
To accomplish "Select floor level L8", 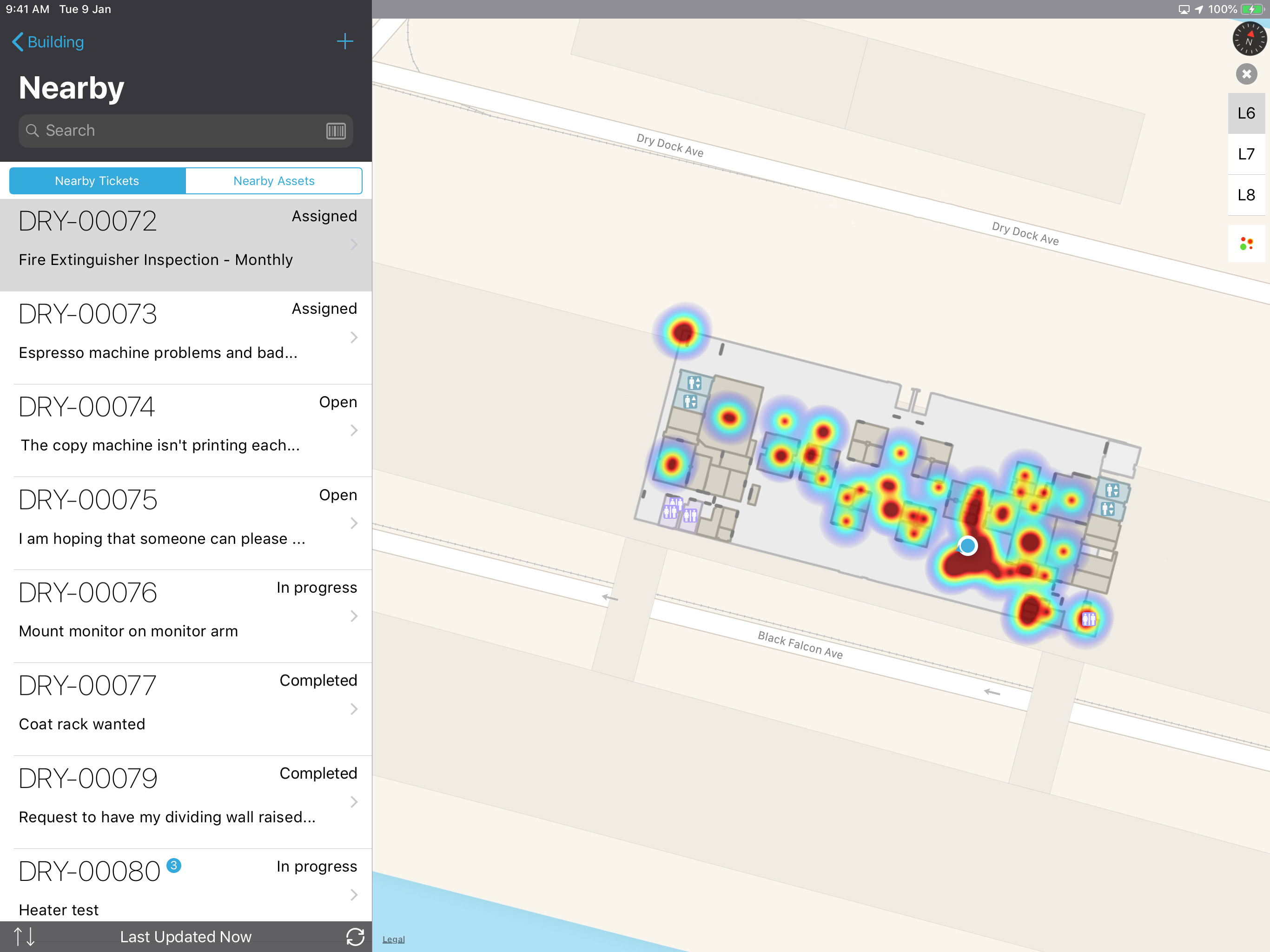I will click(1246, 195).
